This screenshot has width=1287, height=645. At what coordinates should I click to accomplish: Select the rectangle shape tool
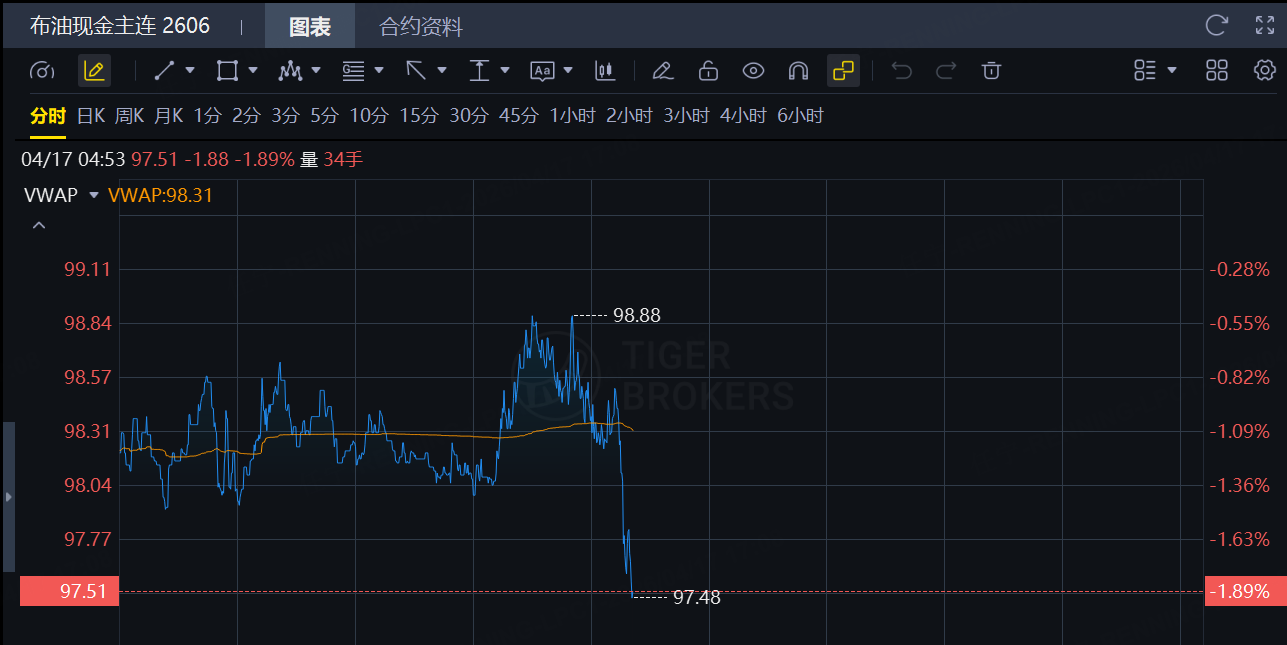click(x=227, y=71)
